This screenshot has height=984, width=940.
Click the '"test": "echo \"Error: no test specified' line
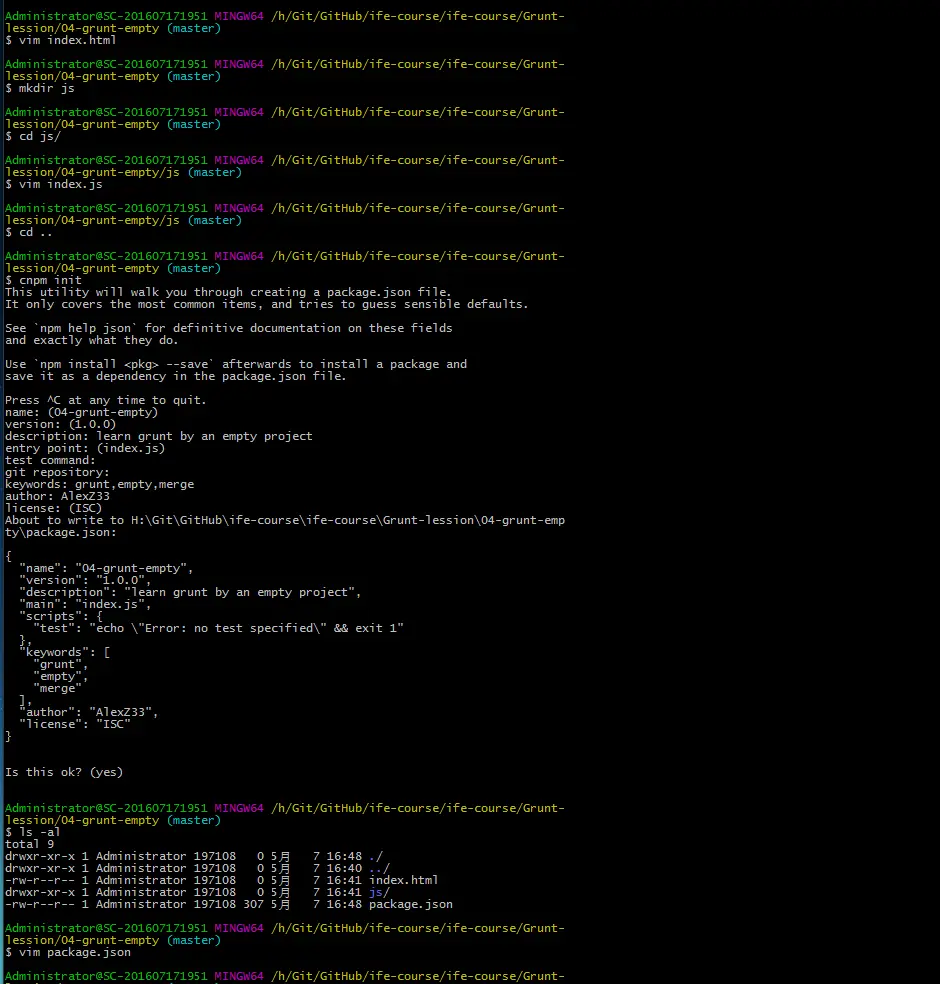pyautogui.click(x=218, y=628)
